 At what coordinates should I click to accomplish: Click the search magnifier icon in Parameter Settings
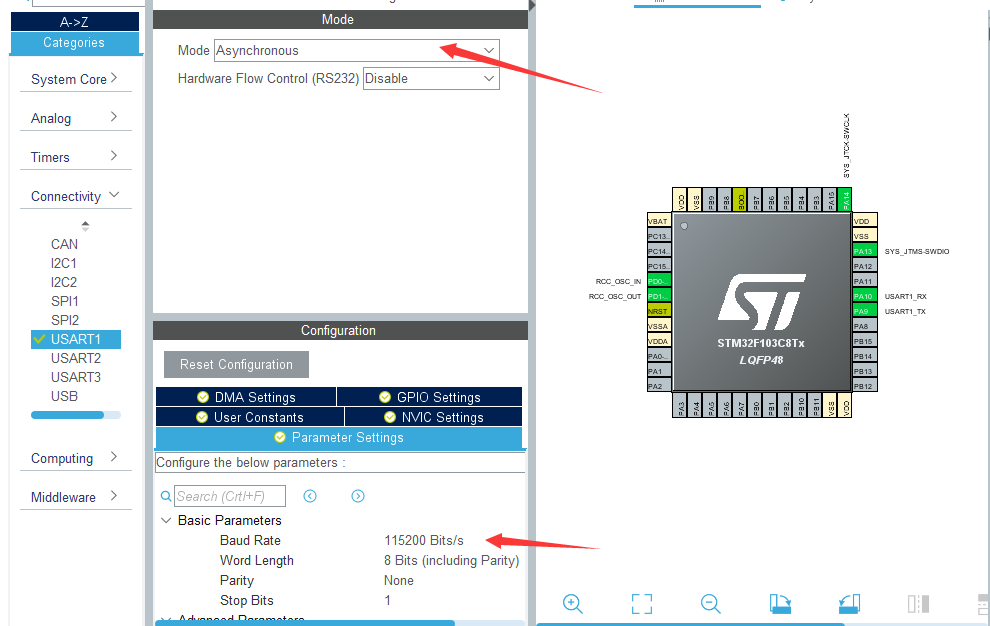click(x=165, y=496)
